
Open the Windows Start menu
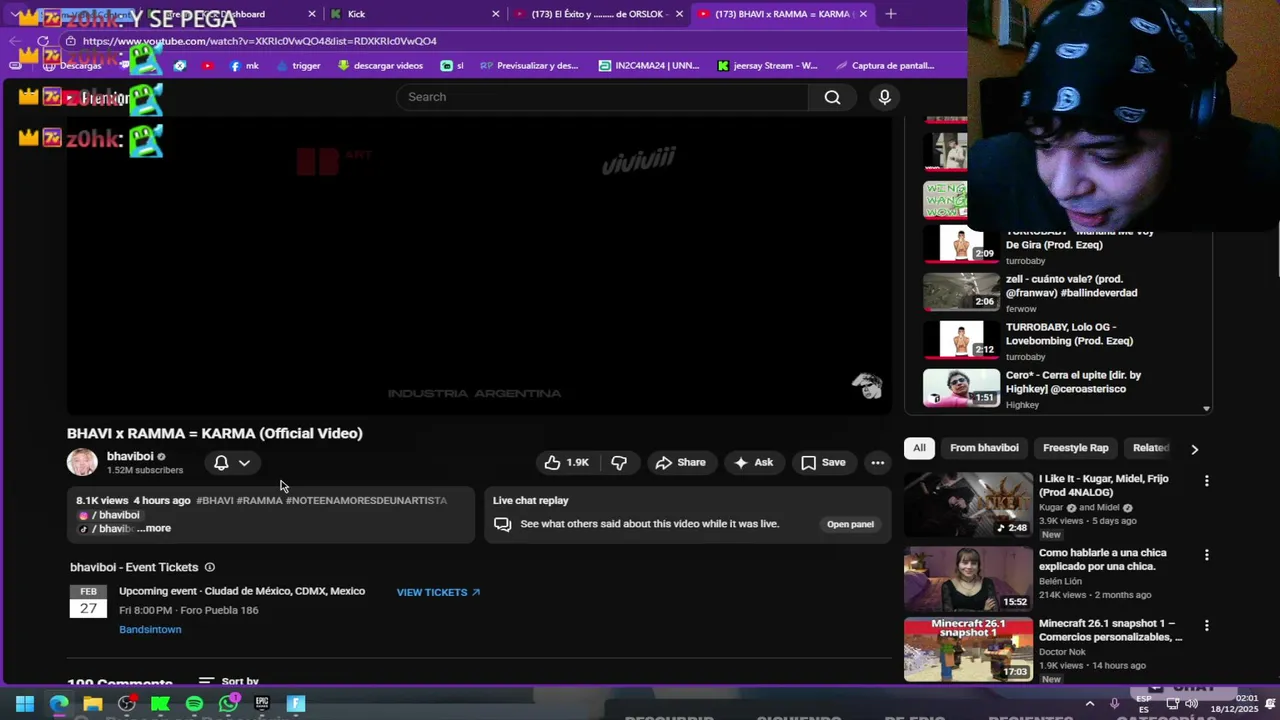pos(25,703)
